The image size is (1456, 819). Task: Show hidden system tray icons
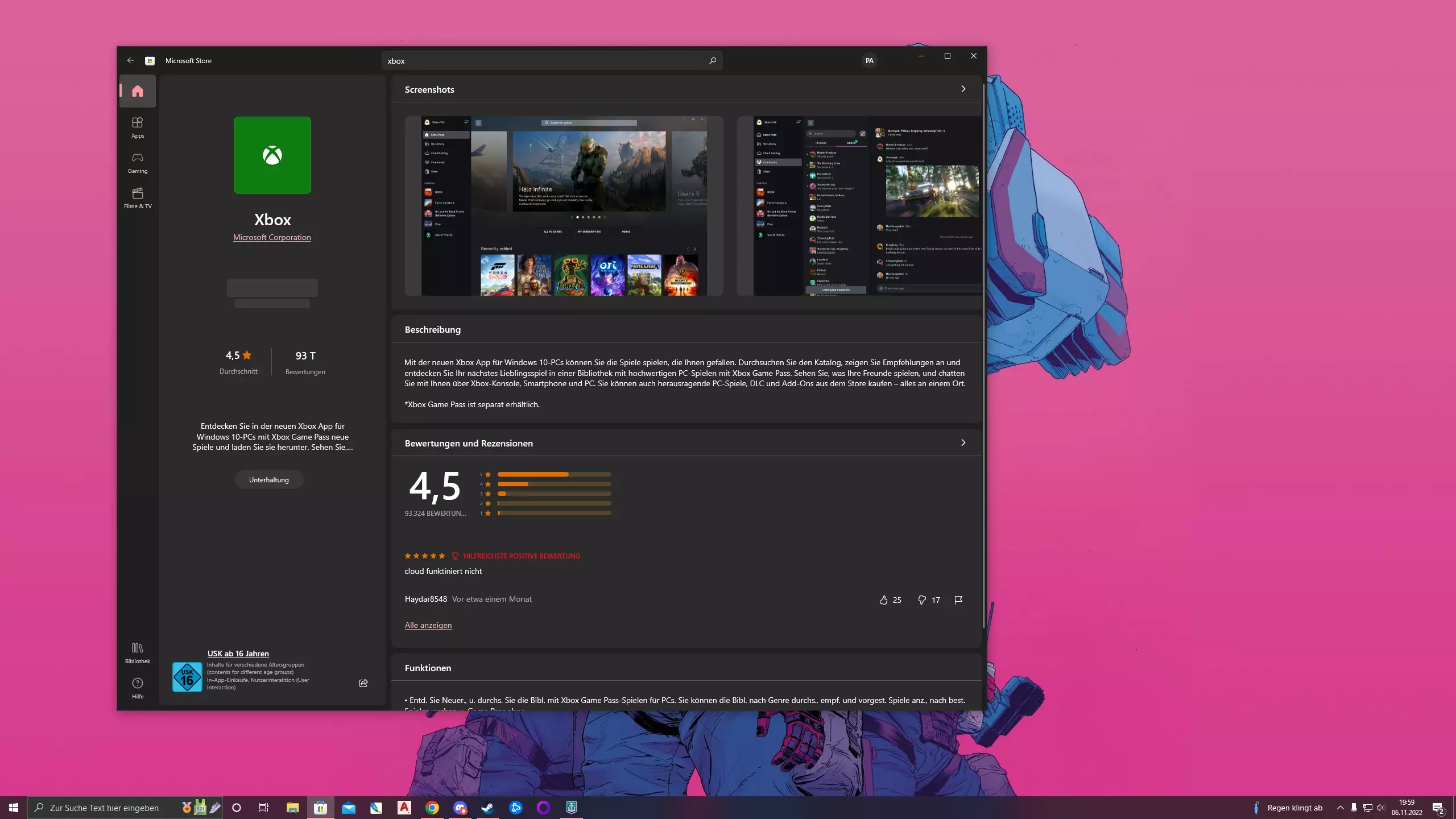click(x=1341, y=808)
